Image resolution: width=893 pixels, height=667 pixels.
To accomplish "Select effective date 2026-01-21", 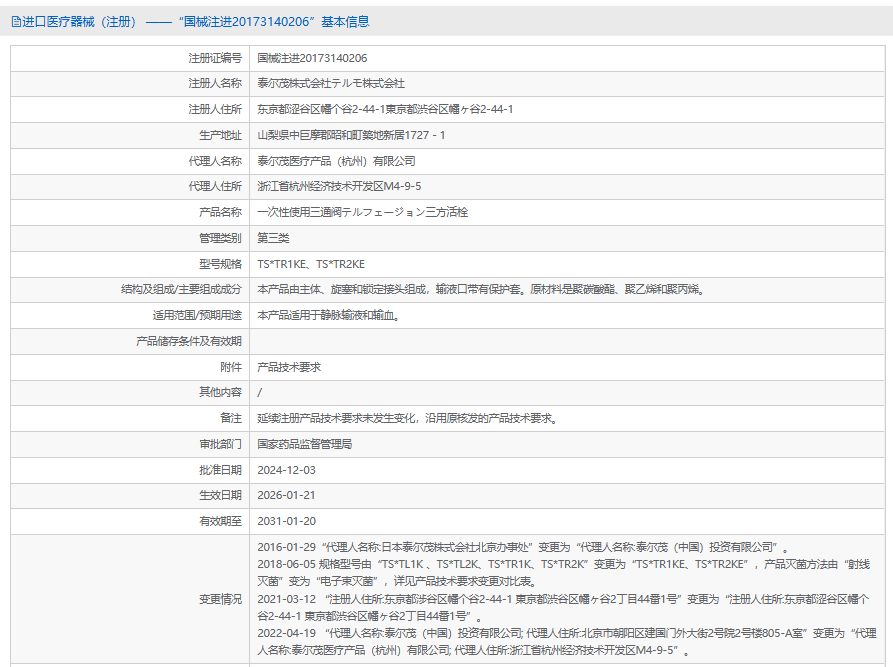I will click(x=286, y=496).
